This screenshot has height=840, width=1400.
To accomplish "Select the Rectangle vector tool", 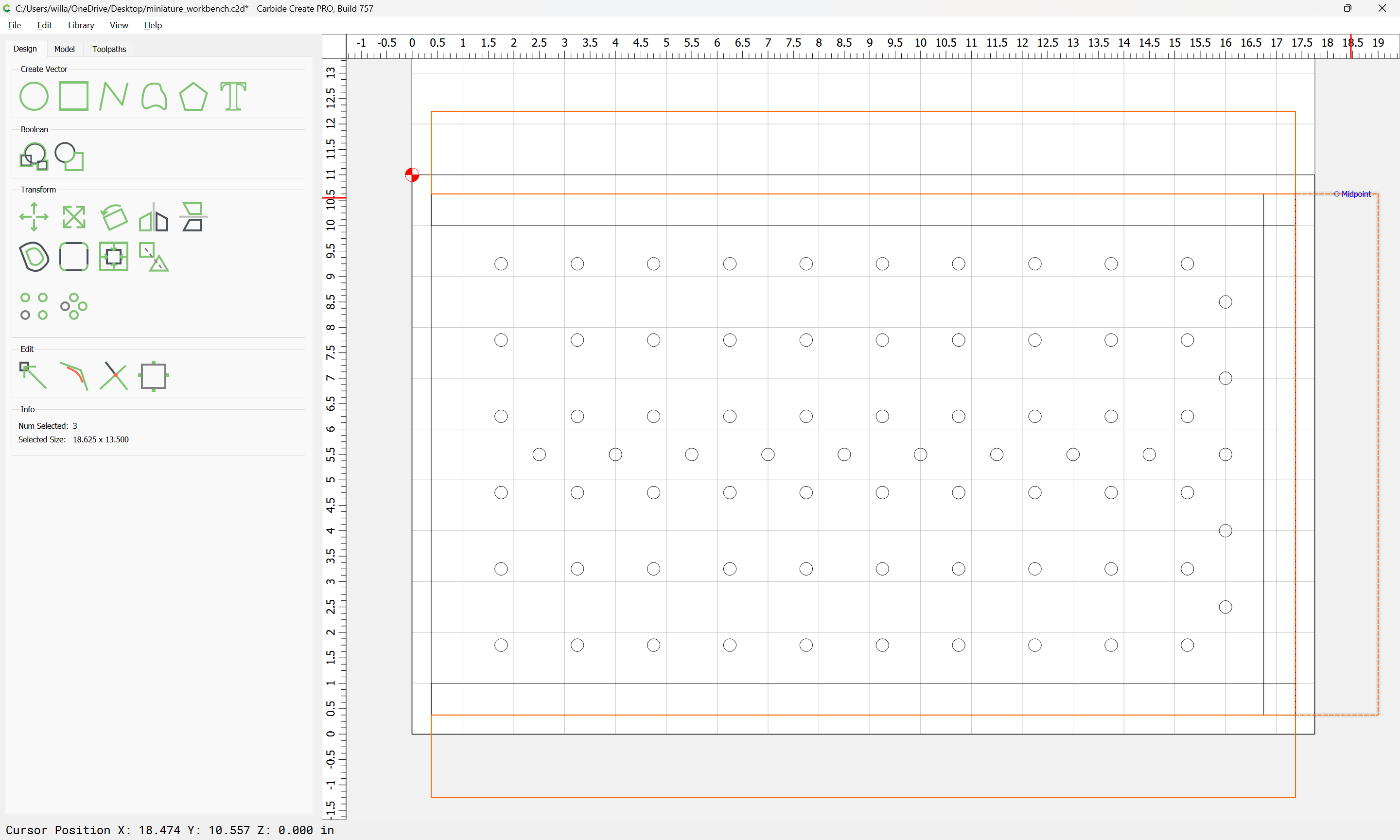I will (73, 96).
